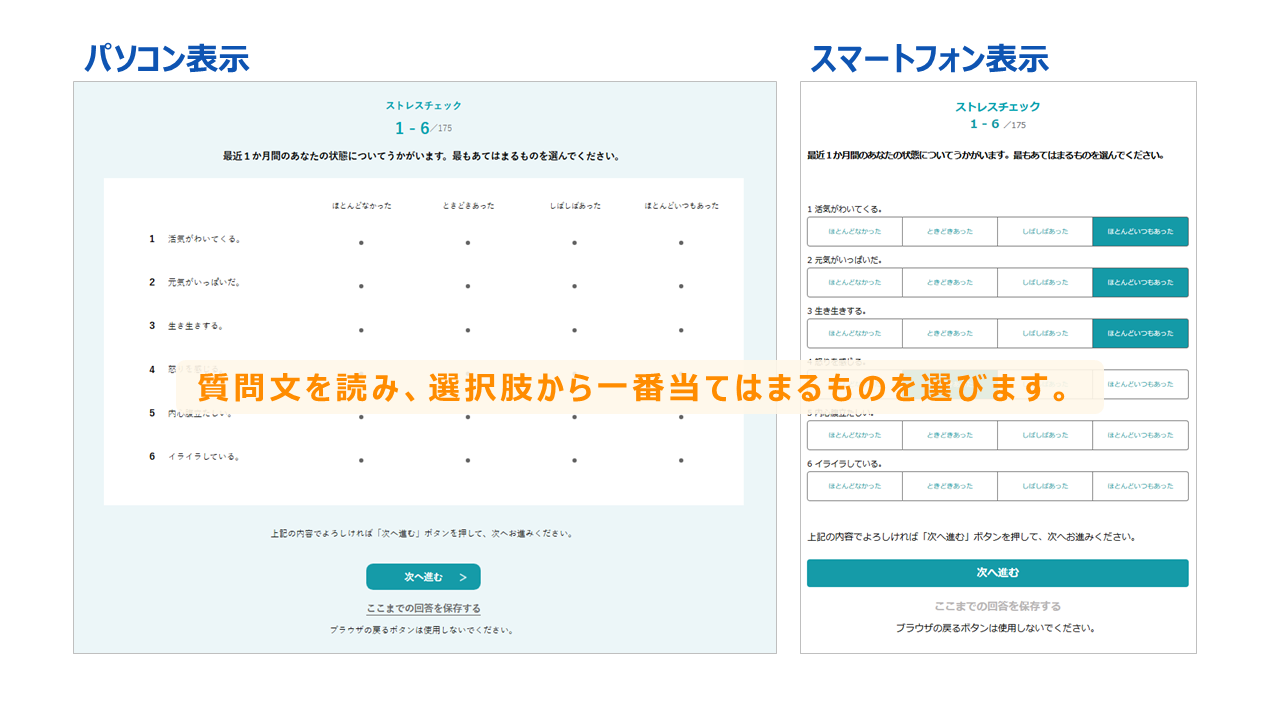Choose ほとんどなかった for question 1 in smartphone view
The height and width of the screenshot is (720, 1280).
tap(855, 231)
